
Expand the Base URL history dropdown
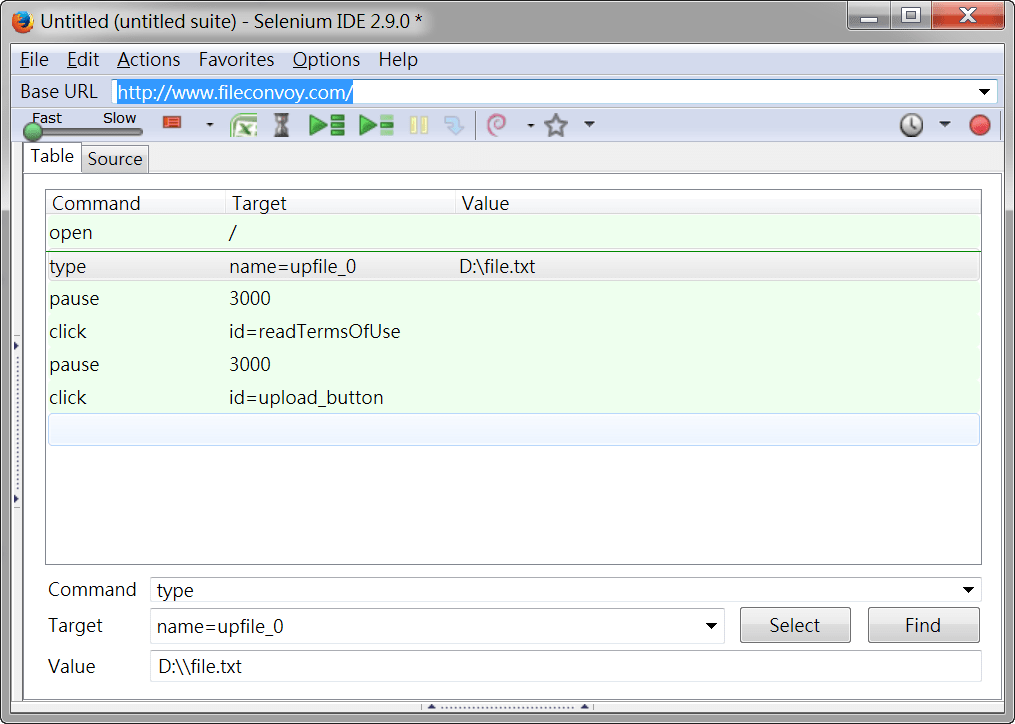point(984,92)
